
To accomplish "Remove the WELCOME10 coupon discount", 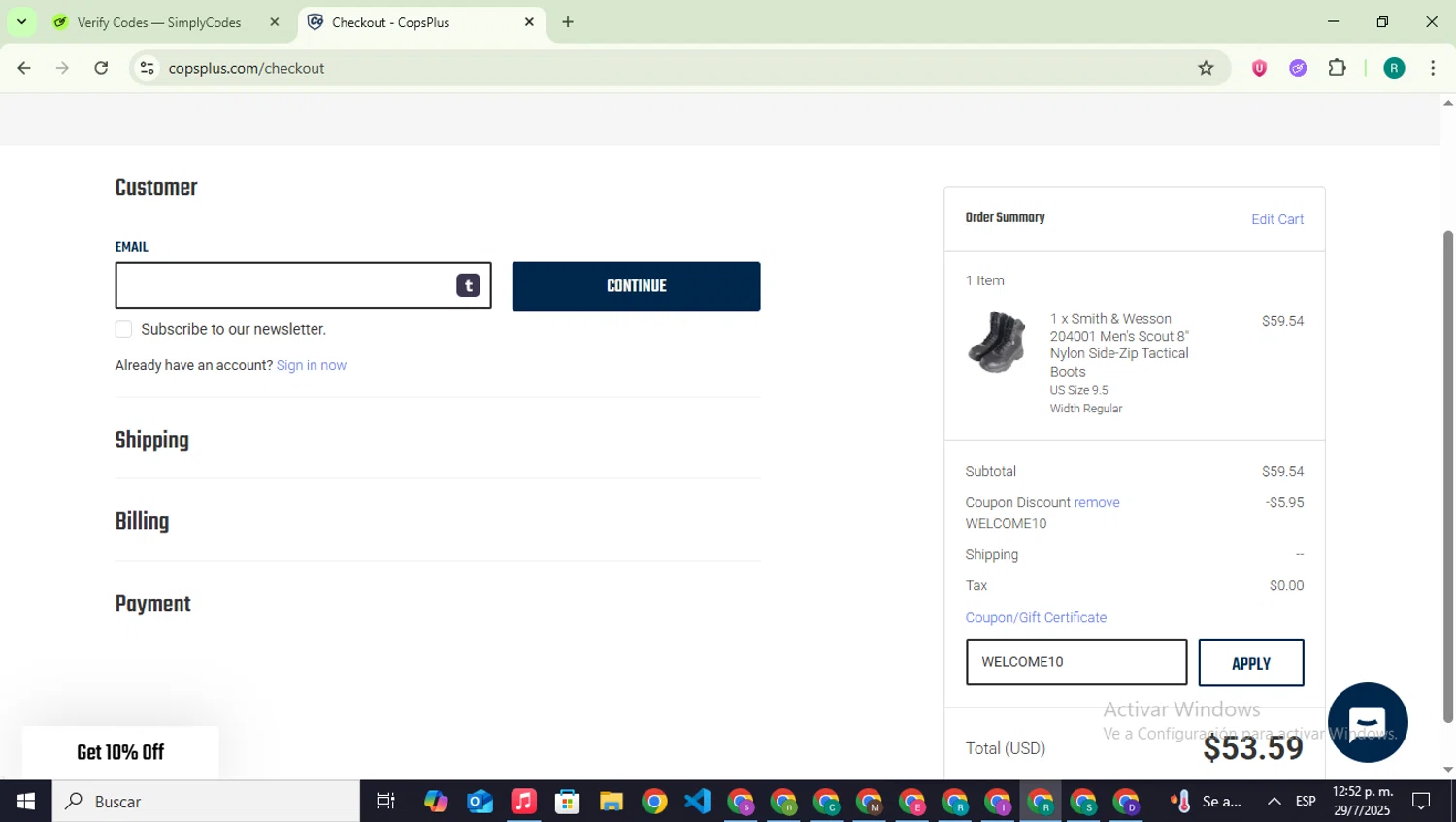I will (x=1097, y=502).
